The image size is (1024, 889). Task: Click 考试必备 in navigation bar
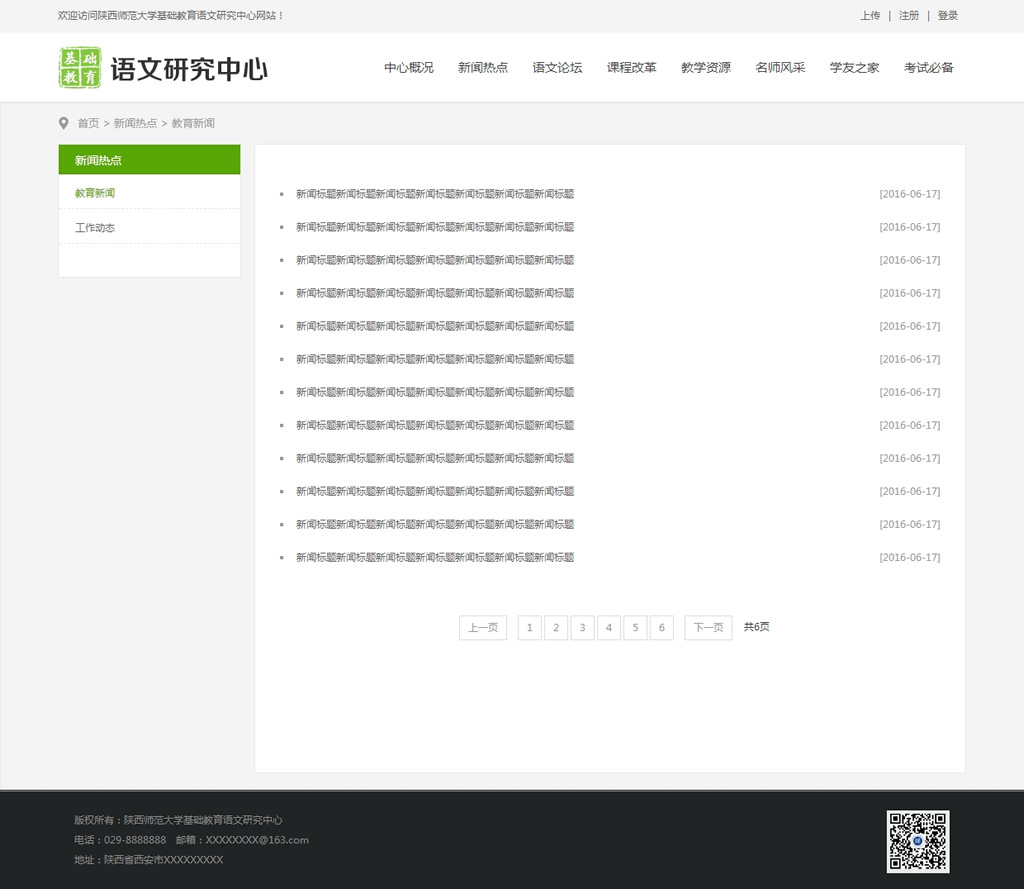point(929,68)
